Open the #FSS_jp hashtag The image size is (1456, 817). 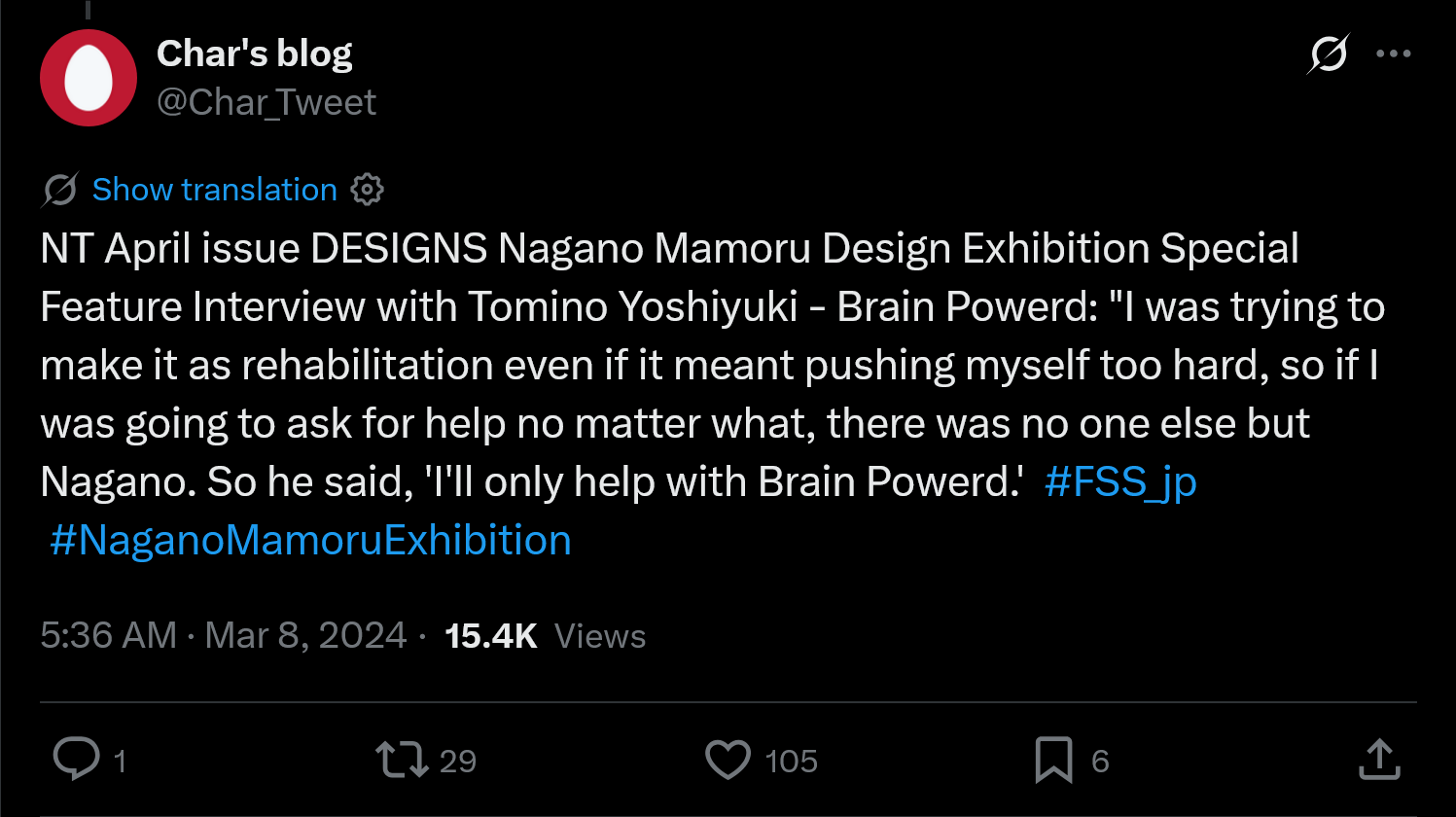1119,481
